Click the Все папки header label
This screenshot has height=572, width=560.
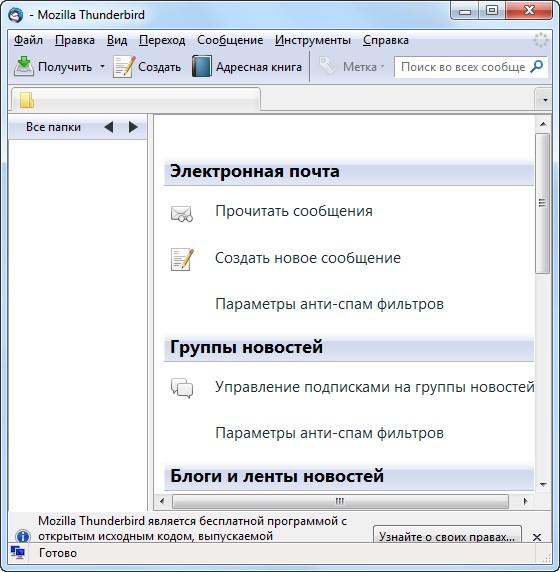point(53,127)
